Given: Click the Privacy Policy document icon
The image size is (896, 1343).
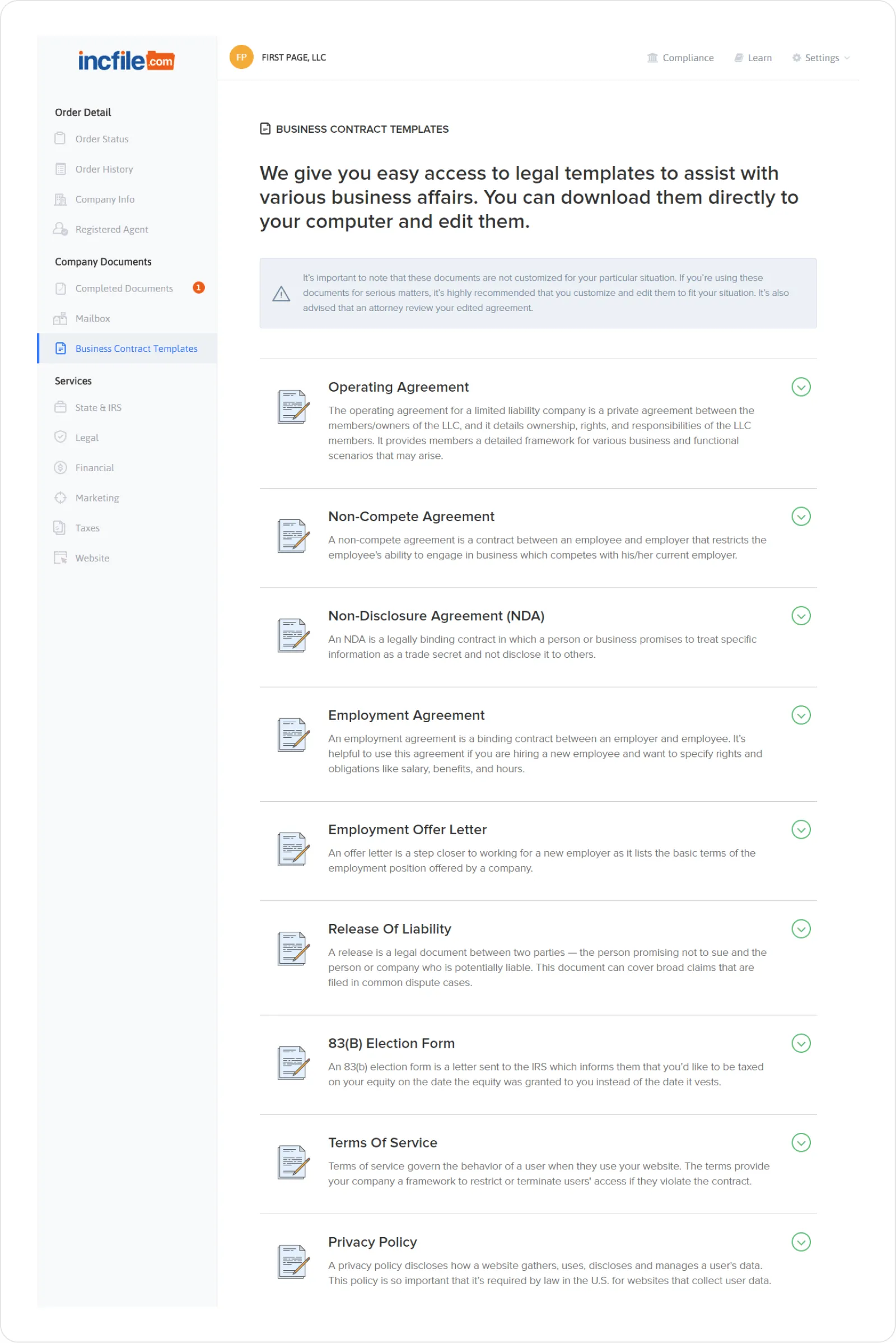Looking at the screenshot, I should pos(293,1261).
